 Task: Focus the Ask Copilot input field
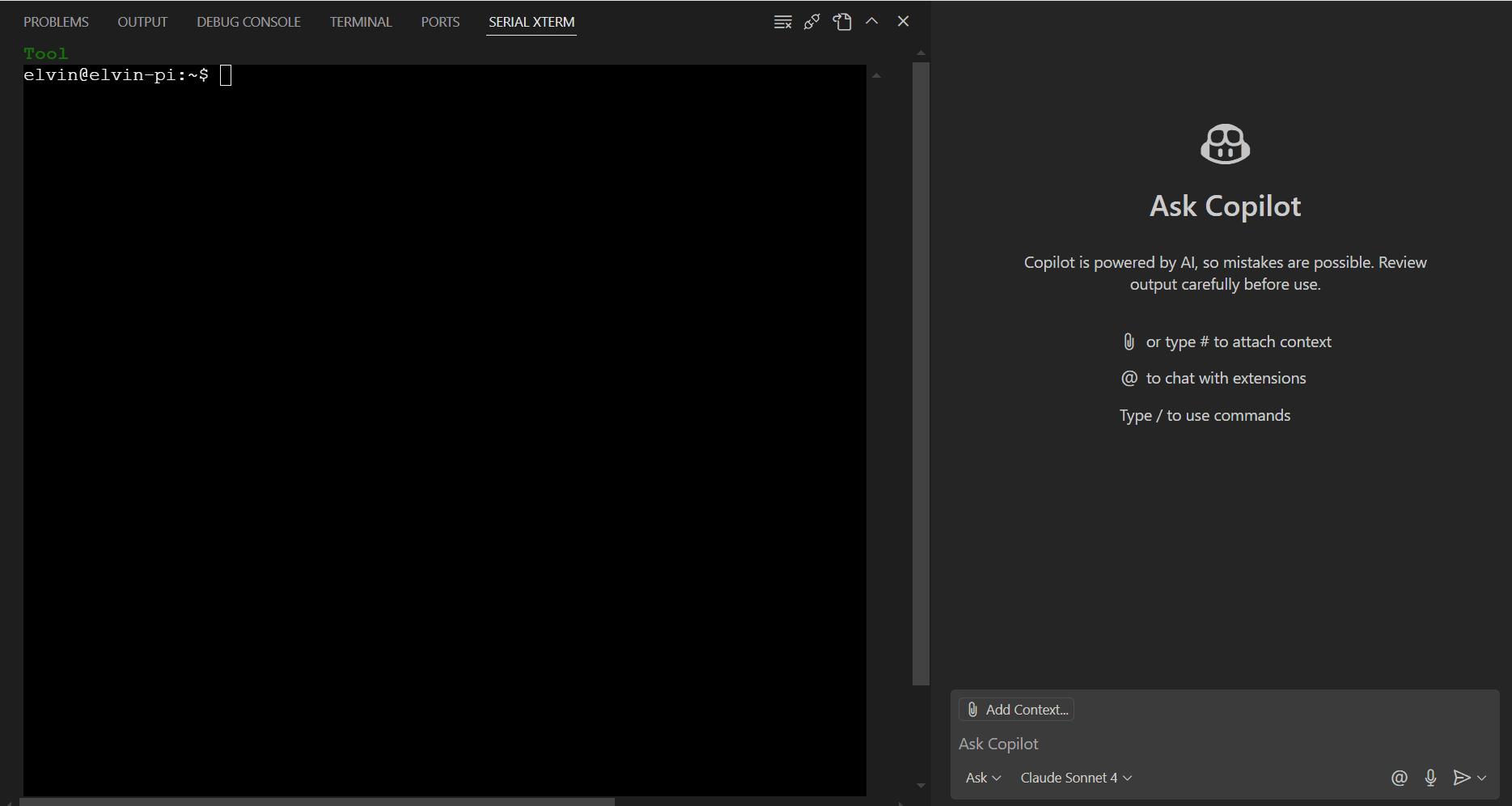(1225, 744)
